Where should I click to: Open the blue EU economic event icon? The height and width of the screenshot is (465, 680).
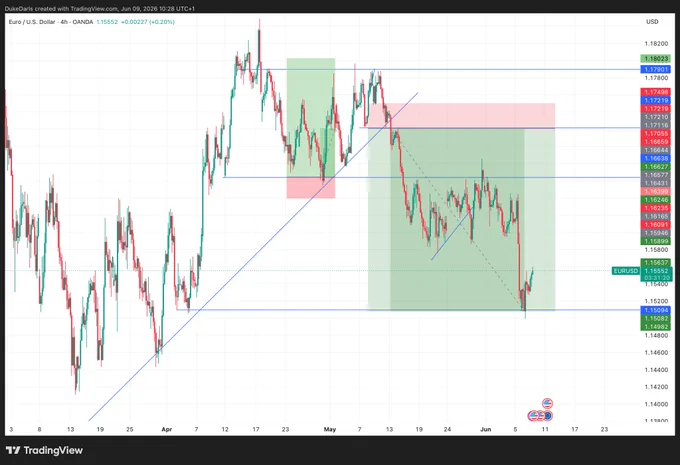click(548, 416)
